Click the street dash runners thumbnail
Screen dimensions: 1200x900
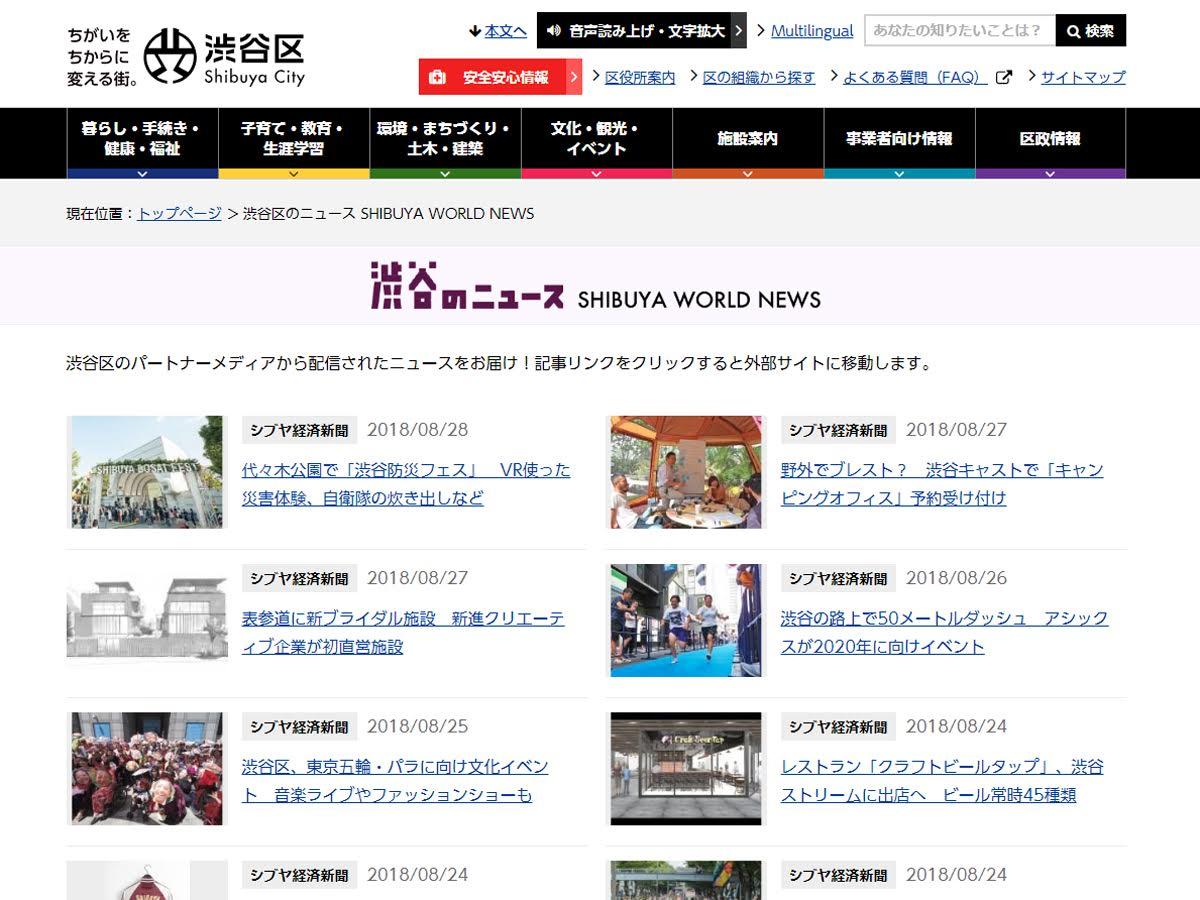coord(686,620)
